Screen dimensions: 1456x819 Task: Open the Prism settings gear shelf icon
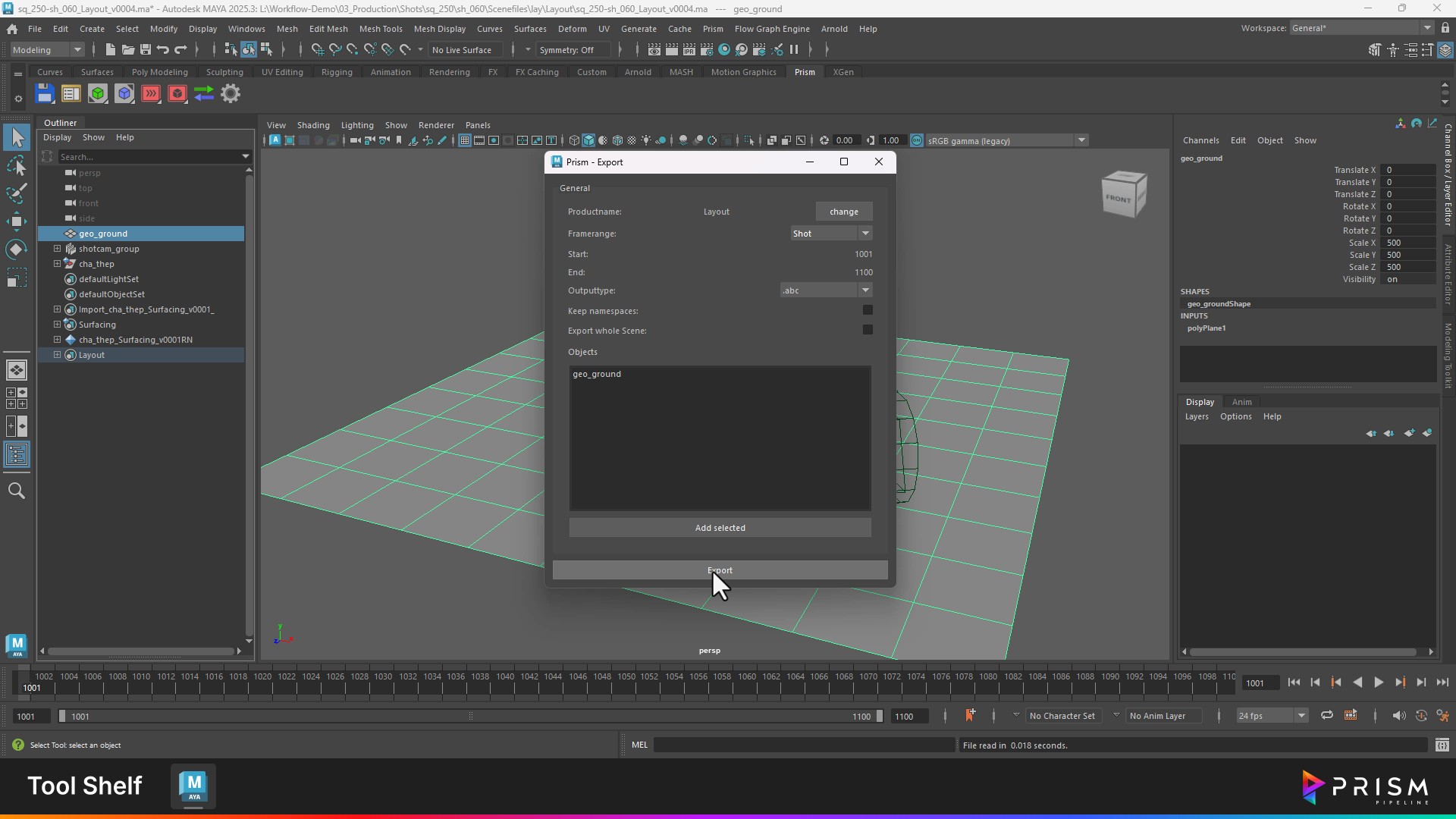(x=231, y=94)
